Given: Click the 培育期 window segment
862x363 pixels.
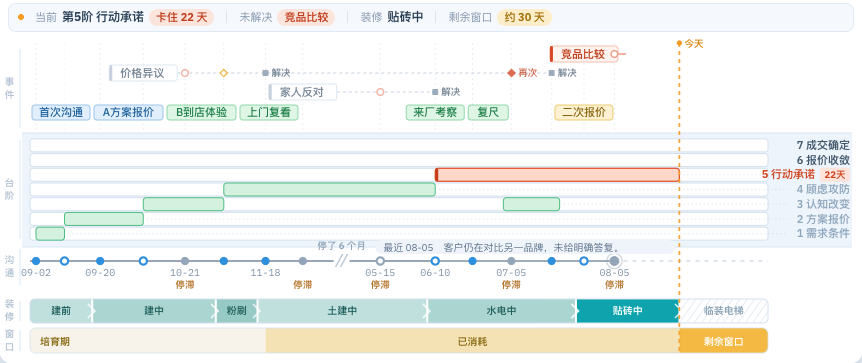Looking at the screenshot, I should tap(147, 341).
